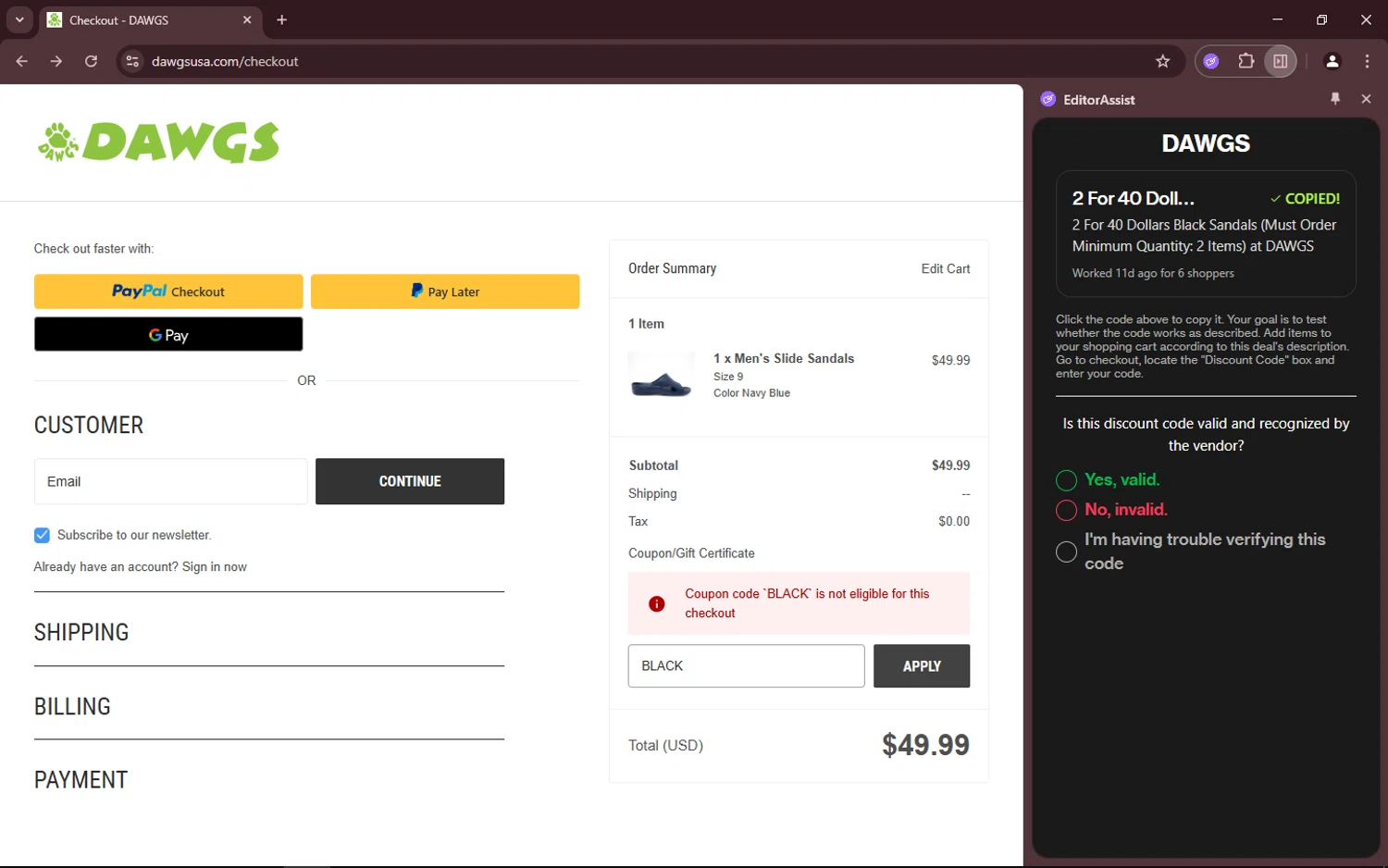Open a new browser tab
The width and height of the screenshot is (1388, 868).
click(x=282, y=19)
